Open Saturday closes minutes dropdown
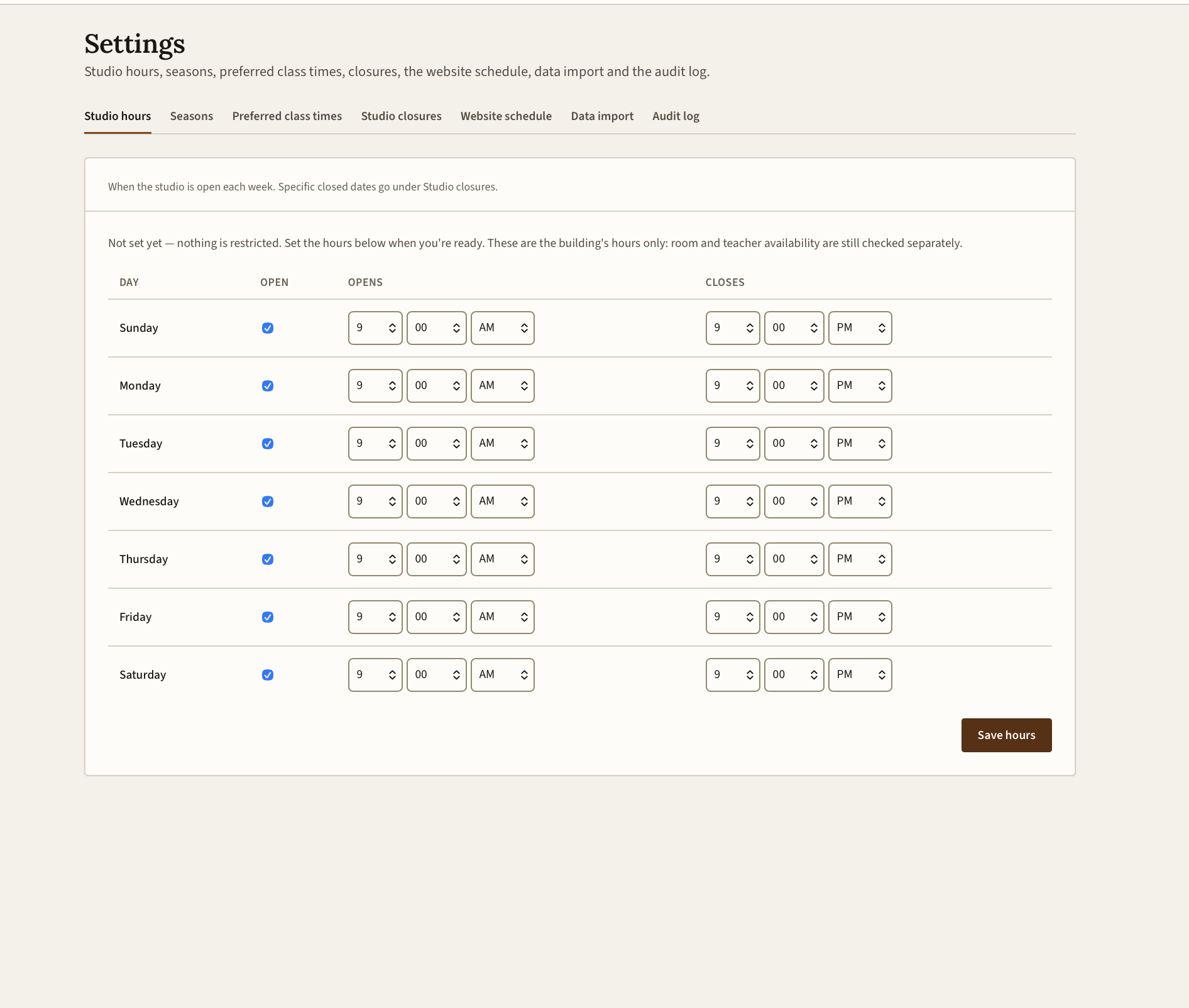This screenshot has width=1189, height=1008. [794, 675]
